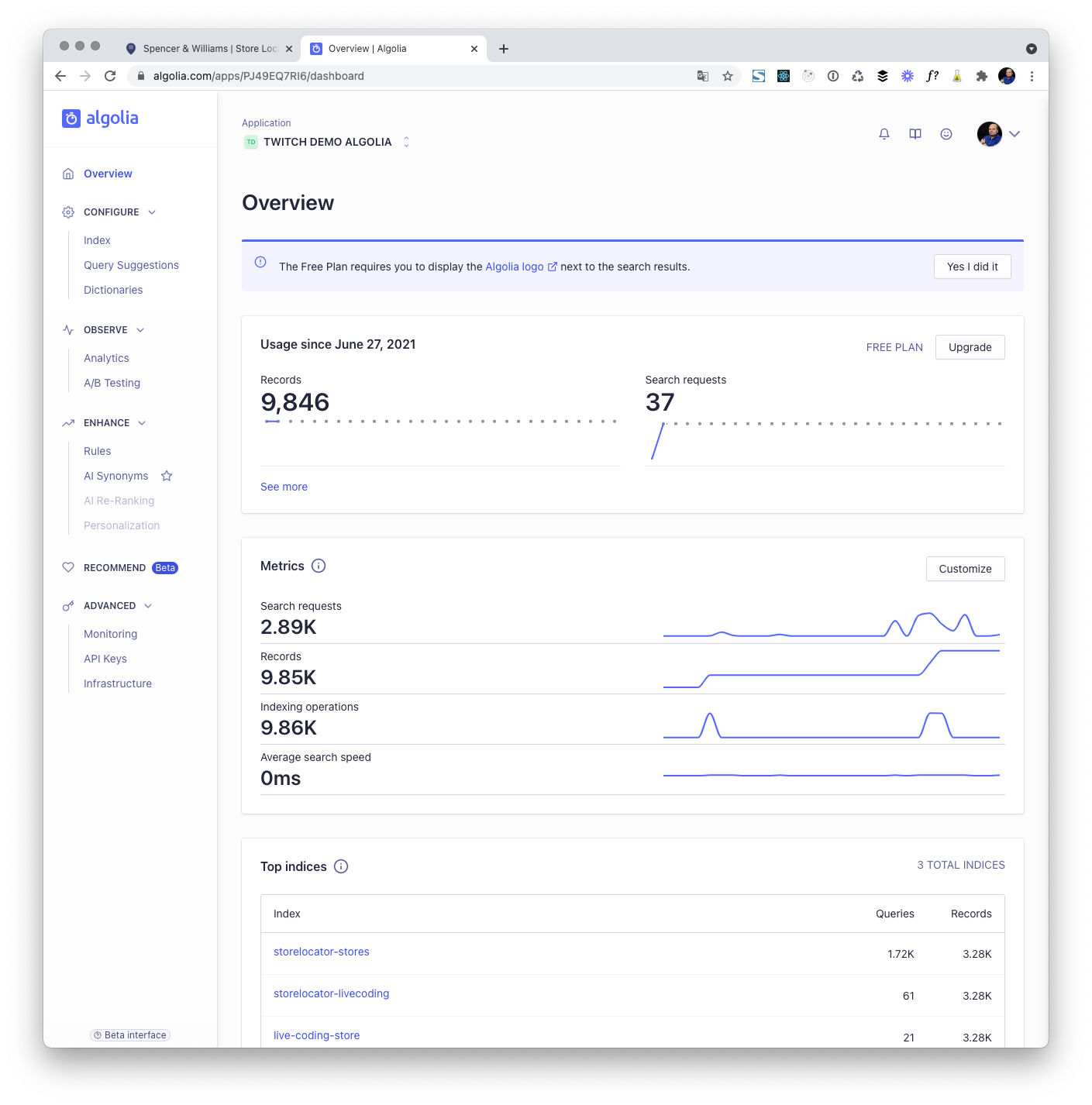Collapse the ADVANCED section

click(x=148, y=606)
